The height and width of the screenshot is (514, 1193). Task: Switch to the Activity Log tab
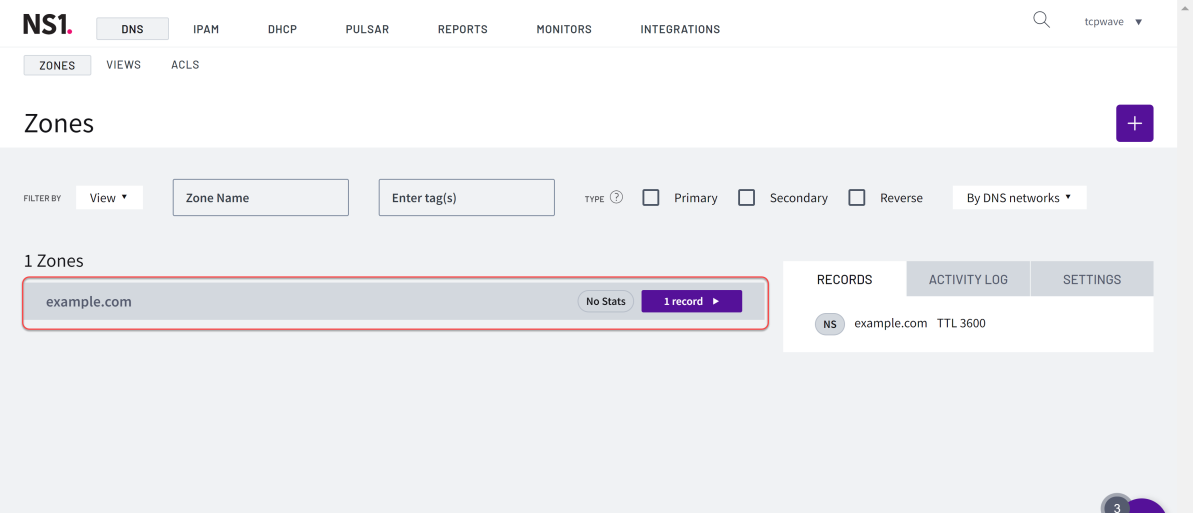968,279
